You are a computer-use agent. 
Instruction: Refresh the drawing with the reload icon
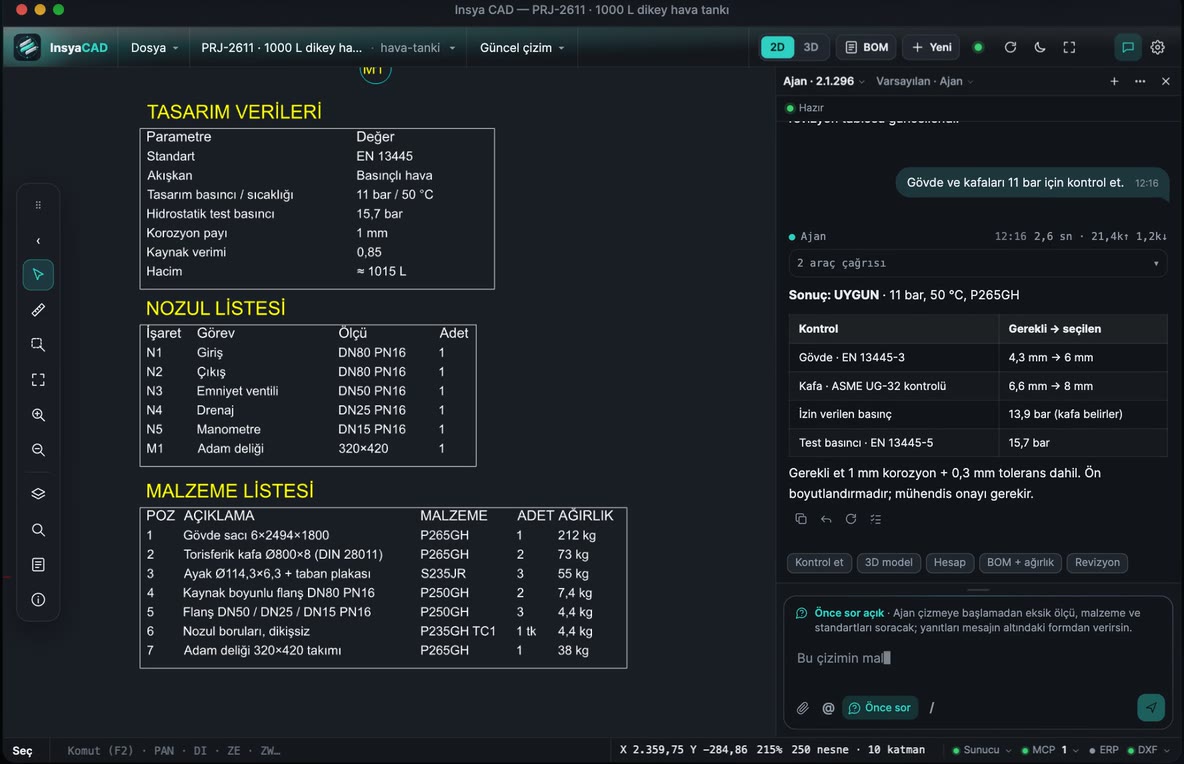point(1010,48)
